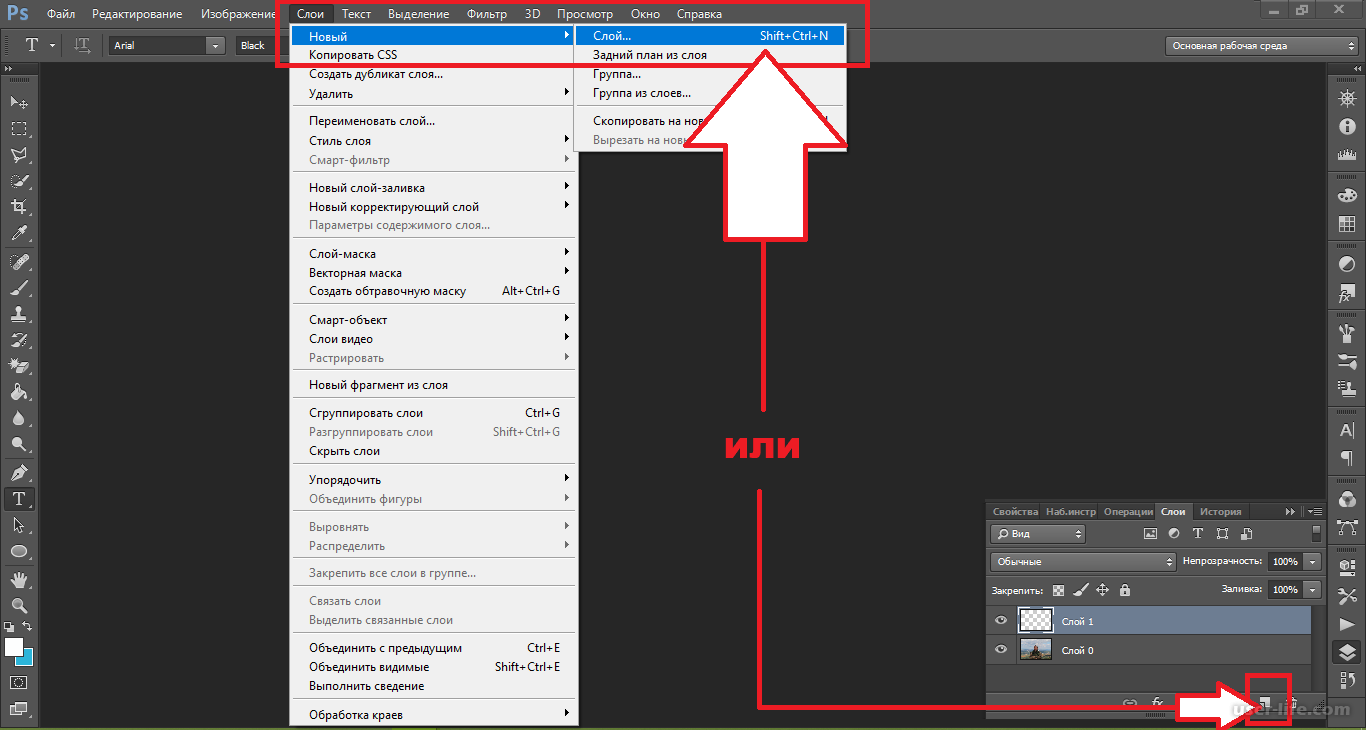Screen dimensions: 1366x730
Task: Select the Polygonal Lasso tool
Action: point(19,155)
